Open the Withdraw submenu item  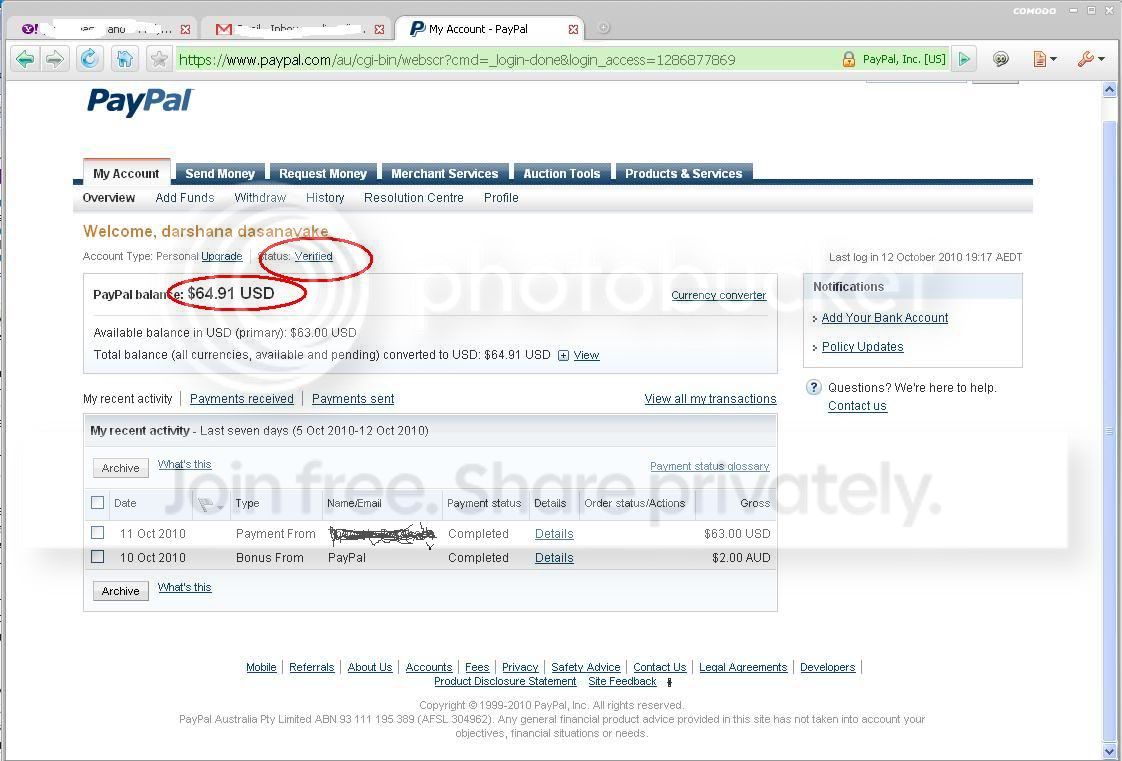[x=260, y=197]
